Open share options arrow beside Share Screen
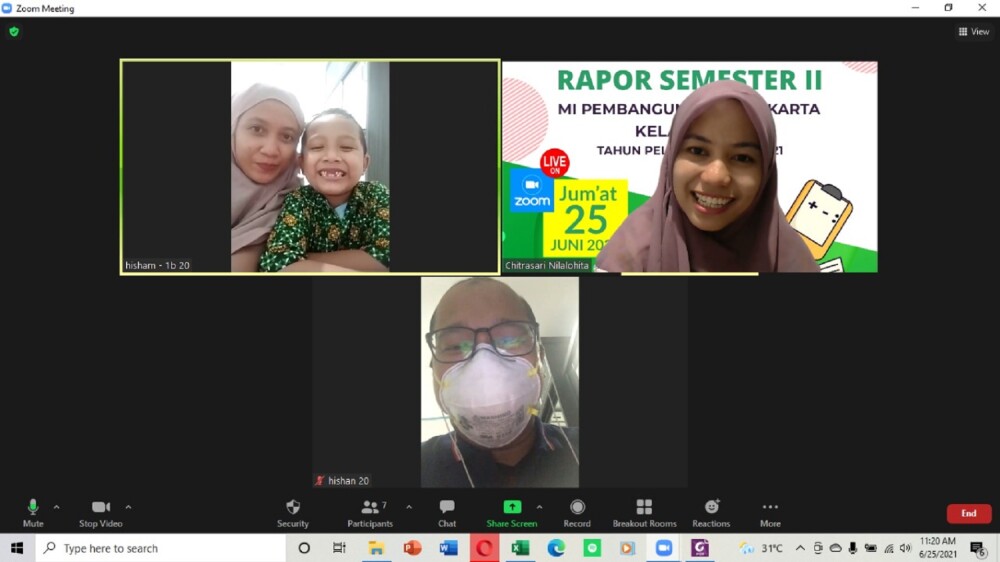Viewport: 1000px width, 562px height. tap(540, 507)
